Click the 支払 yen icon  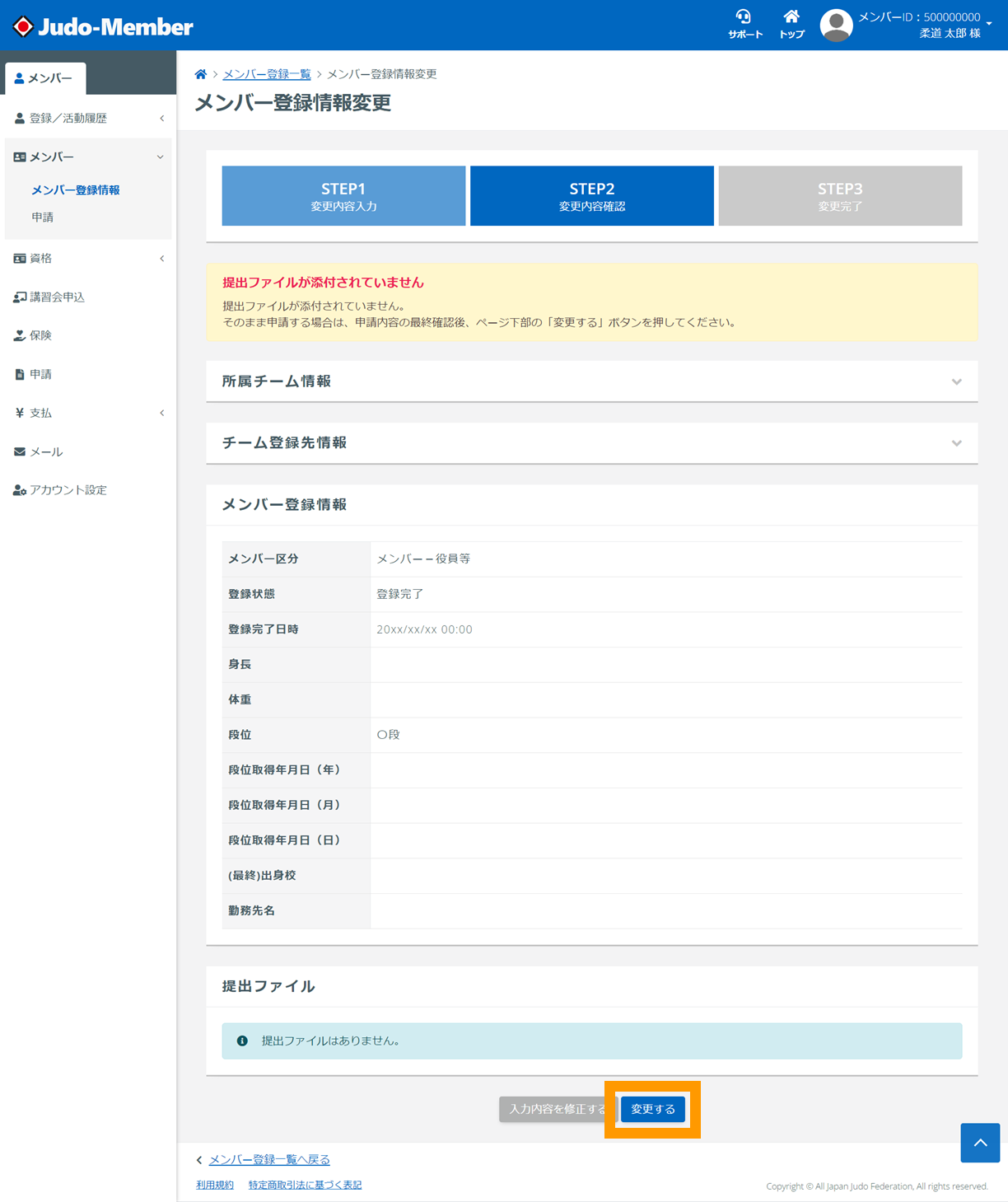(x=20, y=413)
